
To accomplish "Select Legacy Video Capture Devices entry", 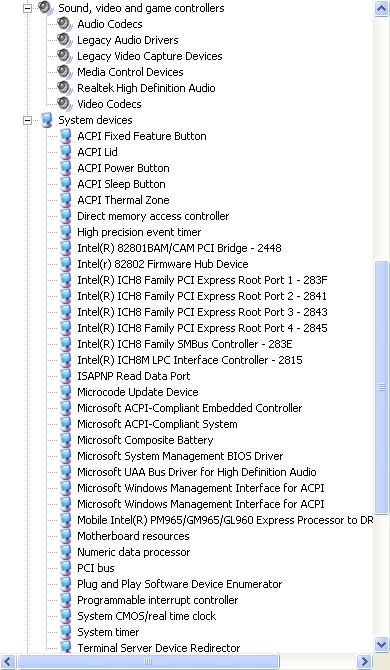I will click(150, 56).
